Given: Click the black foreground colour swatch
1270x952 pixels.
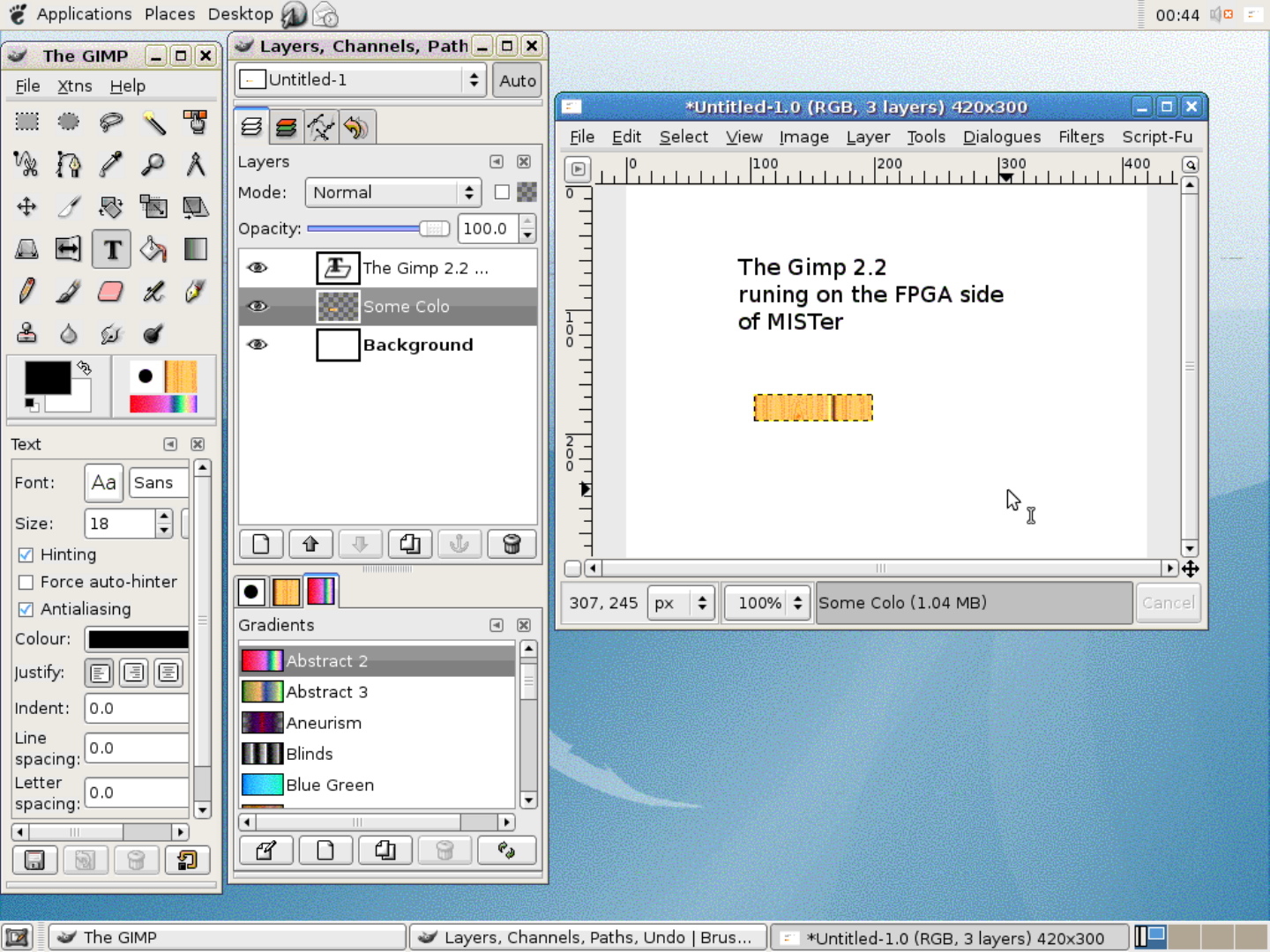Looking at the screenshot, I should pyautogui.click(x=48, y=377).
